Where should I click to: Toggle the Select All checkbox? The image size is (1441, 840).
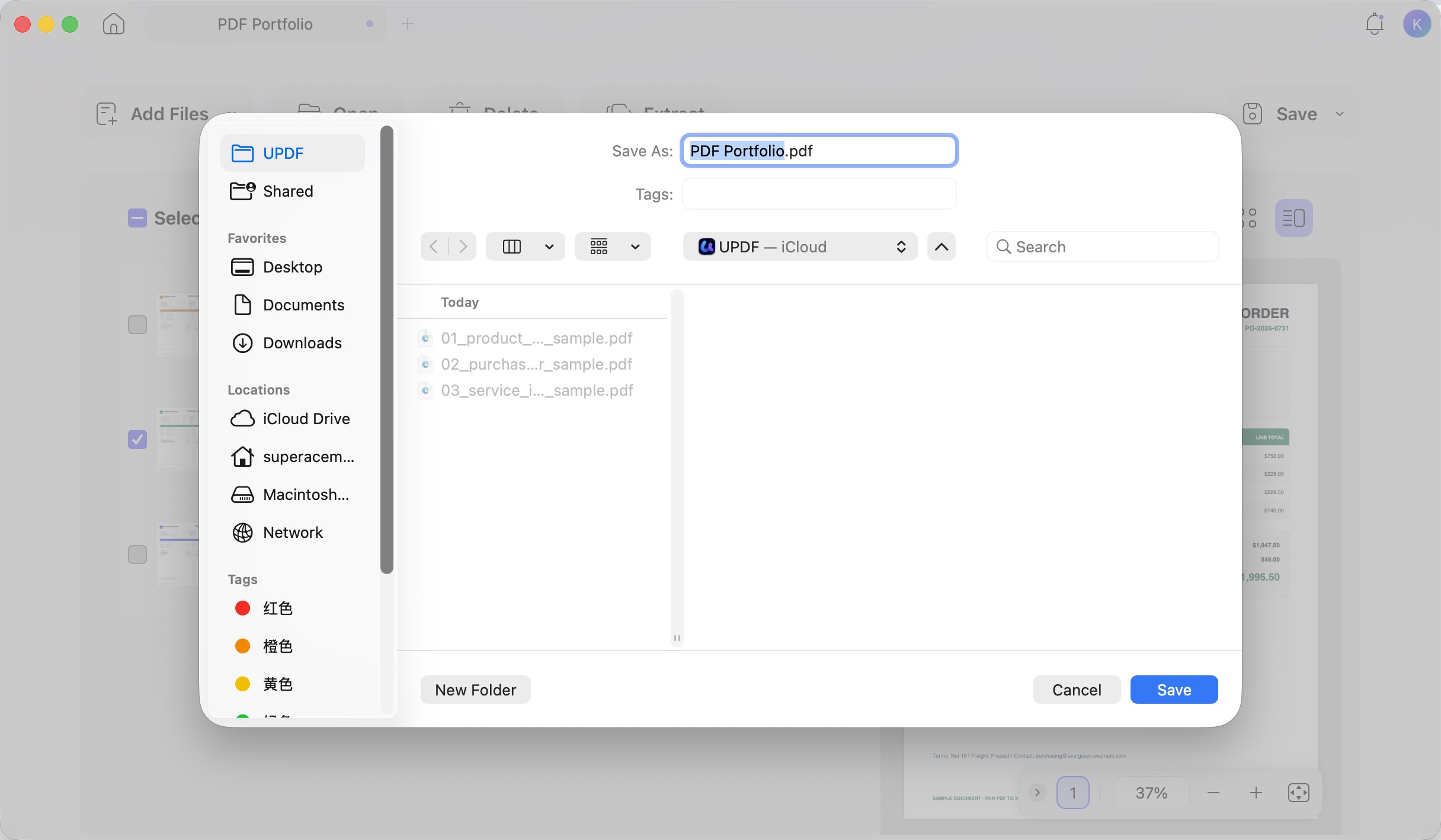[137, 218]
